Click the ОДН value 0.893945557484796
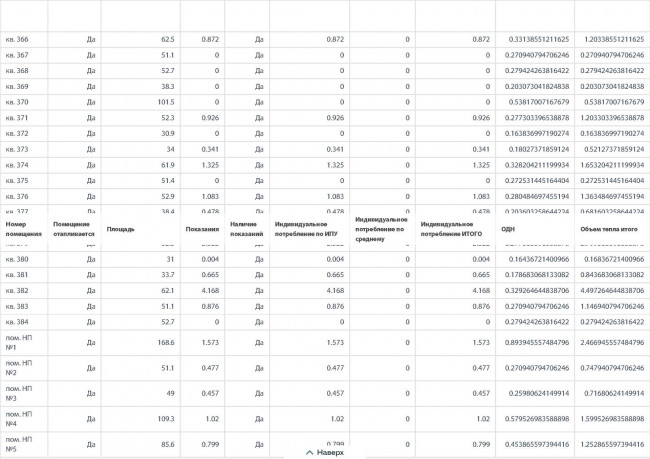650x459 pixels. [x=537, y=342]
